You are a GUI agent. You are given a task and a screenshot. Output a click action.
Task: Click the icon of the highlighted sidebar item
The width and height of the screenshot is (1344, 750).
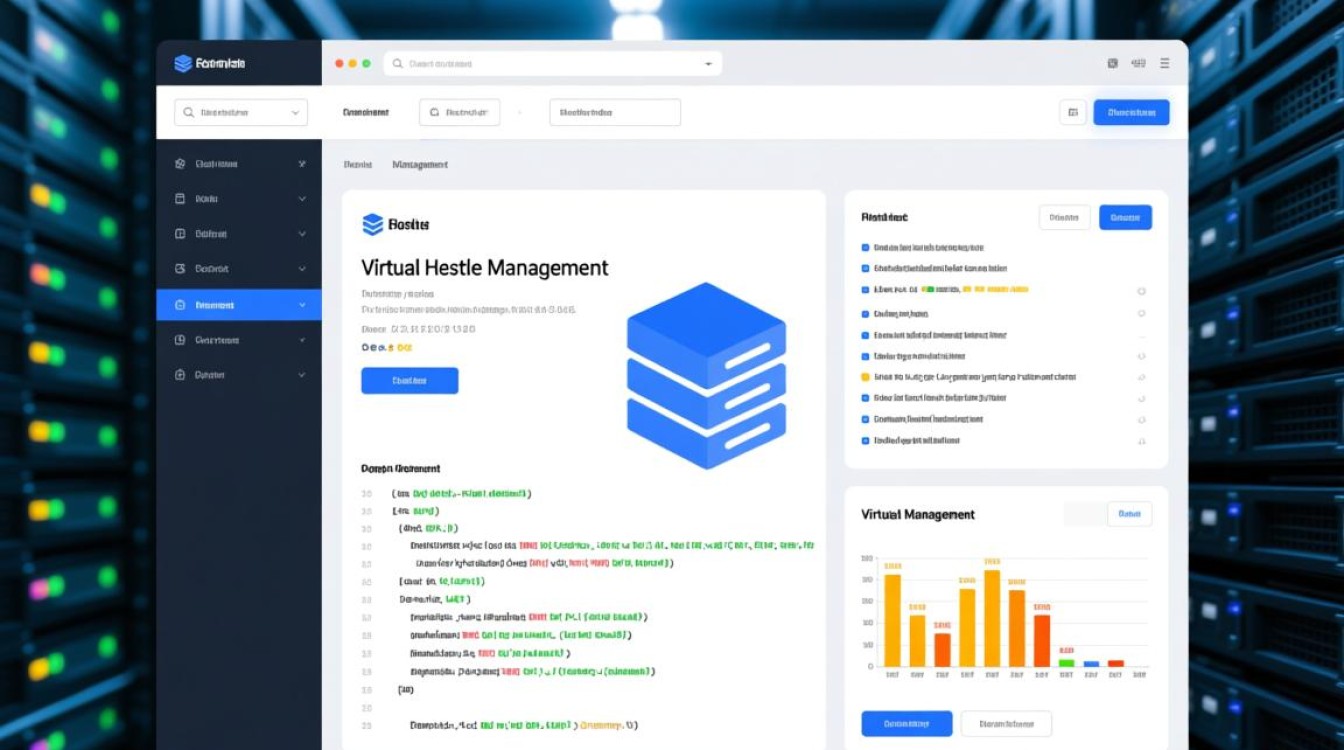[180, 305]
